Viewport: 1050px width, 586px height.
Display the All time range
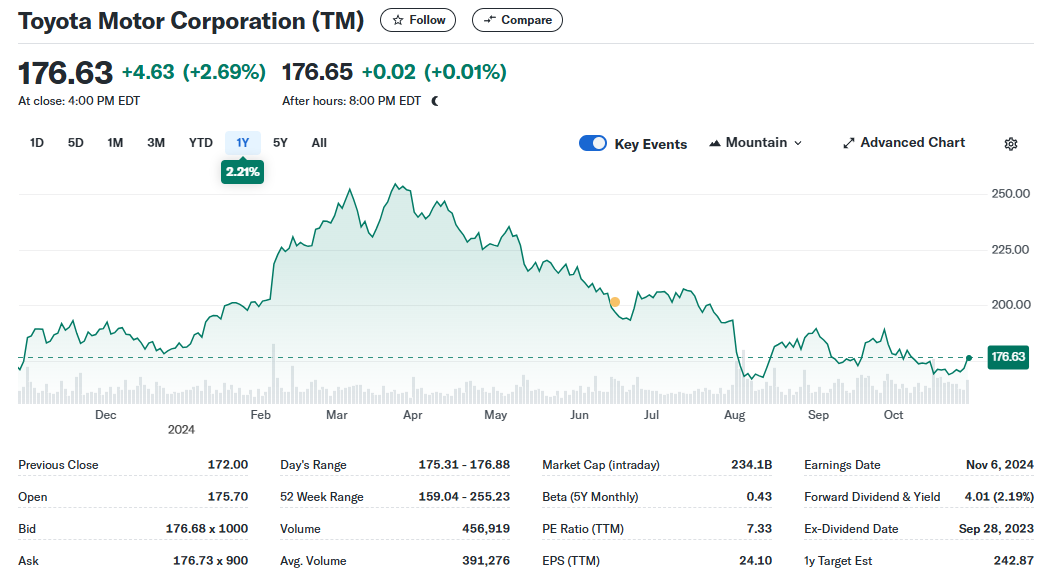(319, 143)
